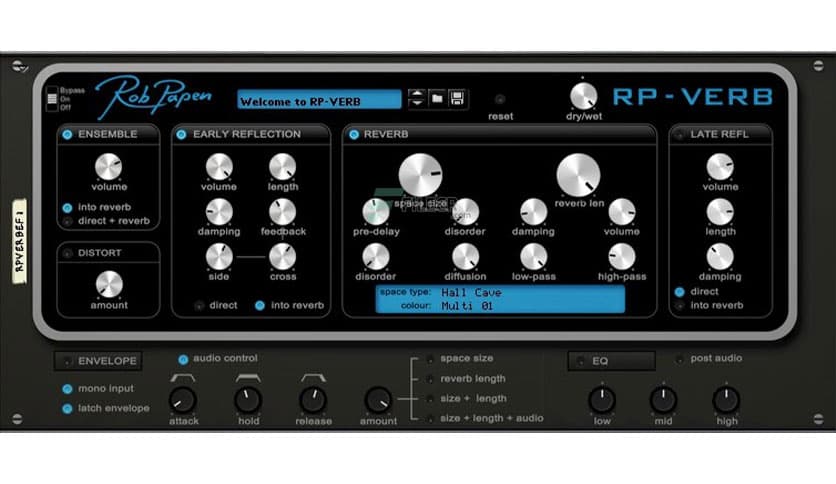Click the EQ high knob
This screenshot has width=836, height=484.
coord(726,400)
